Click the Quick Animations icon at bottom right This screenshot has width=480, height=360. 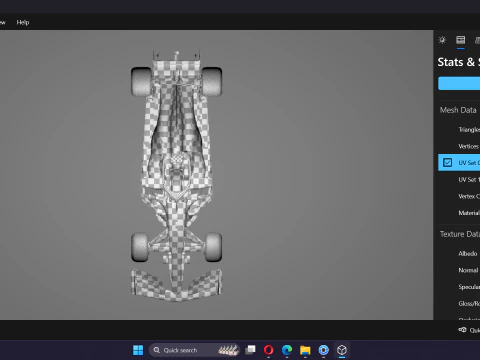[462, 330]
